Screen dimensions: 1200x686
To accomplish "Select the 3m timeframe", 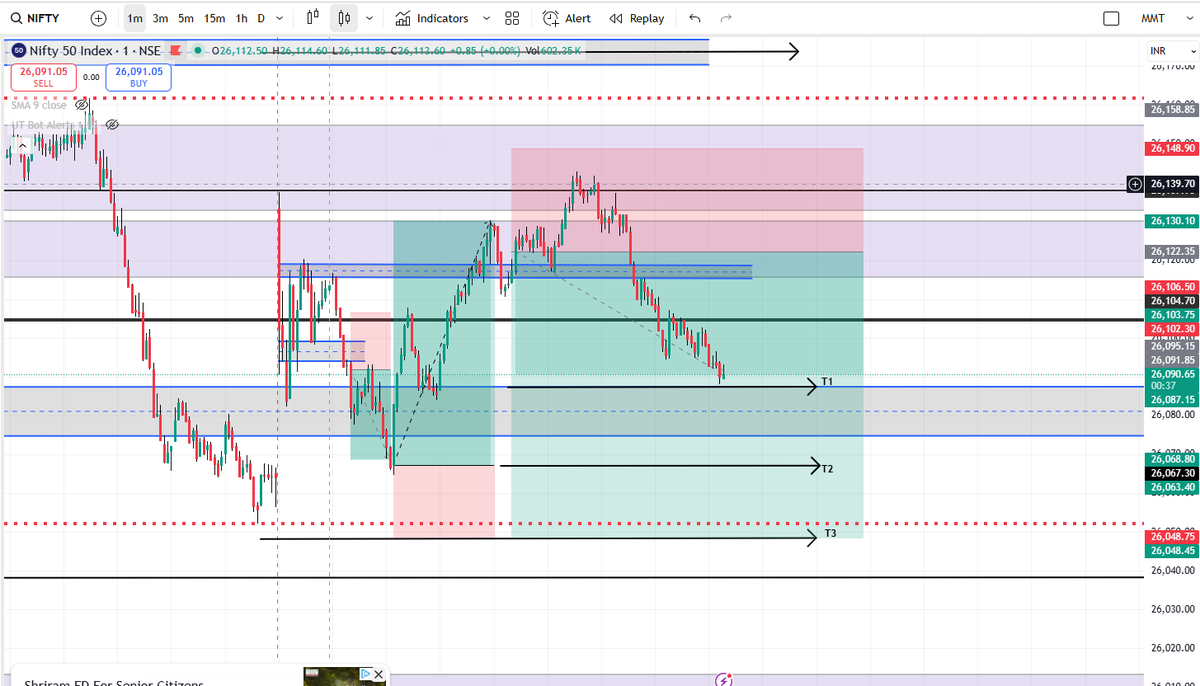I will click(160, 18).
